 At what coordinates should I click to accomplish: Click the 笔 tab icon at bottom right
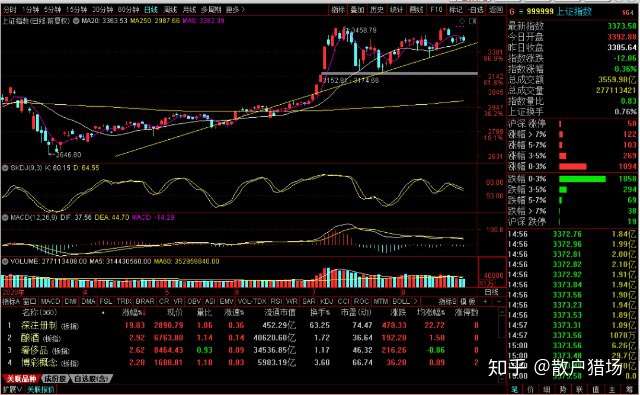514,390
